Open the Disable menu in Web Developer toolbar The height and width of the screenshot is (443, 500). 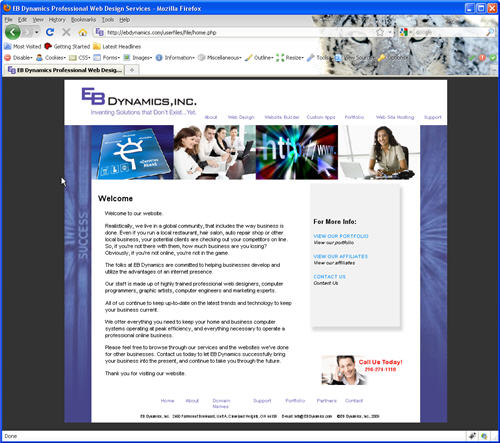pos(18,58)
